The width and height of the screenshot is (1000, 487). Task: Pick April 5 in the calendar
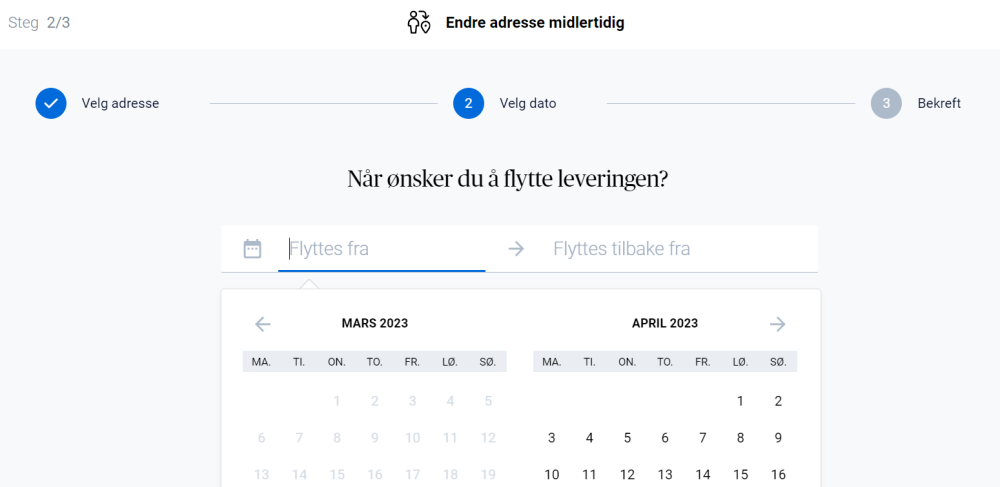627,438
